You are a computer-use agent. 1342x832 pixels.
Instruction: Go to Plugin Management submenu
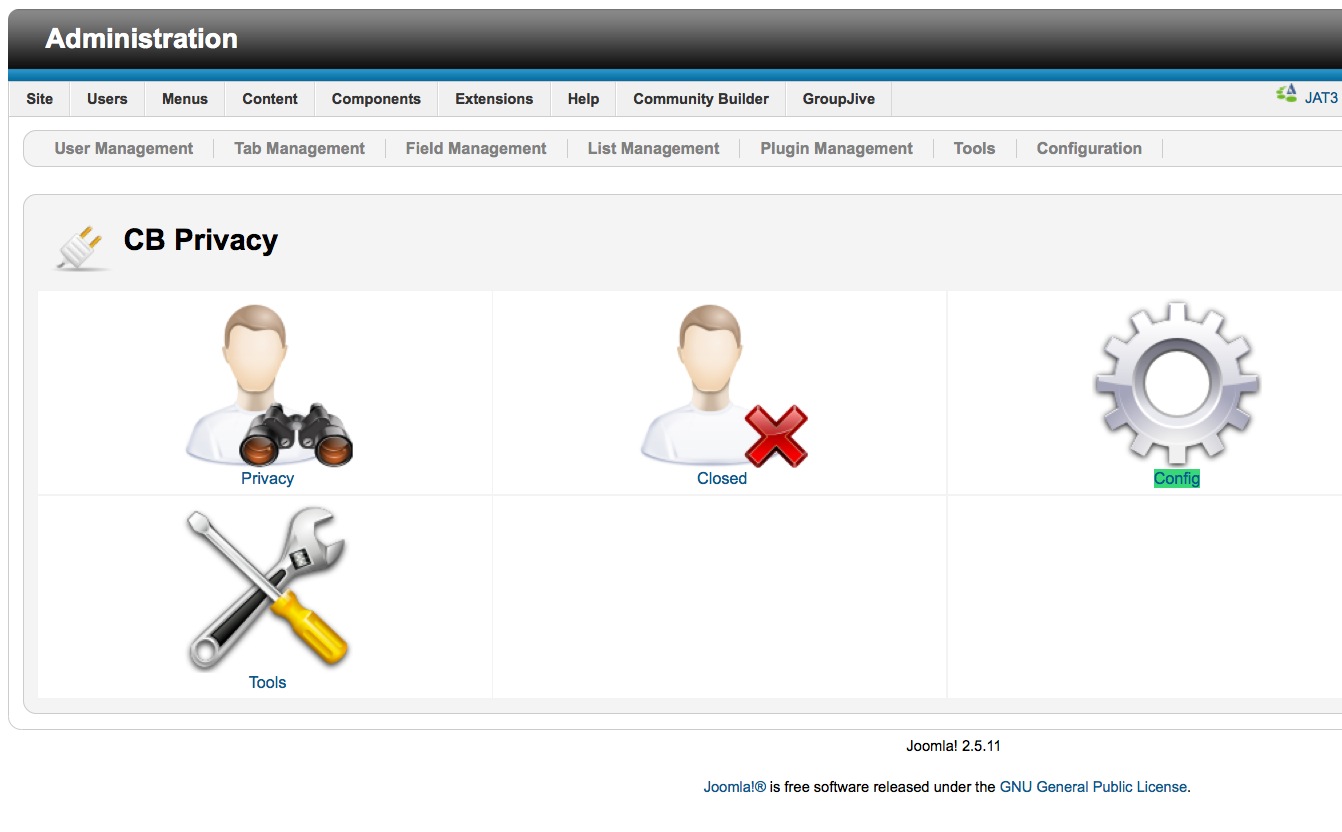pos(836,148)
